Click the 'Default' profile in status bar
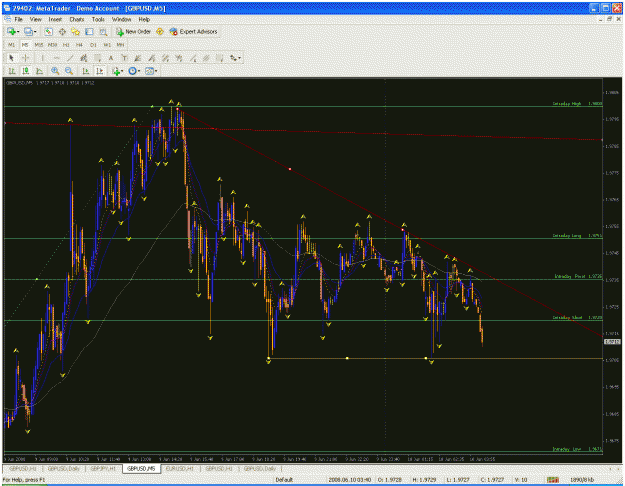The height and width of the screenshot is (486, 625). (x=284, y=480)
